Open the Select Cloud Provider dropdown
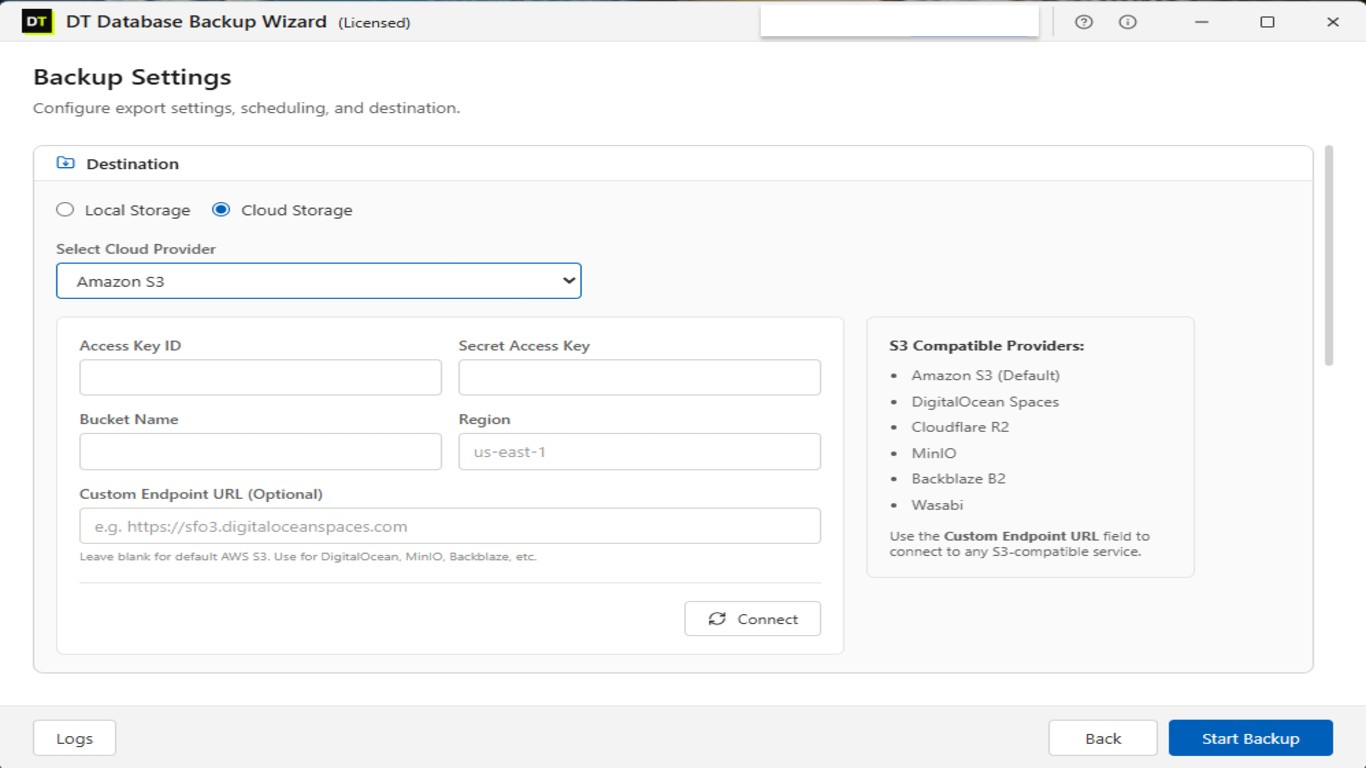Screen dimensions: 1366x768 pyautogui.click(x=318, y=281)
